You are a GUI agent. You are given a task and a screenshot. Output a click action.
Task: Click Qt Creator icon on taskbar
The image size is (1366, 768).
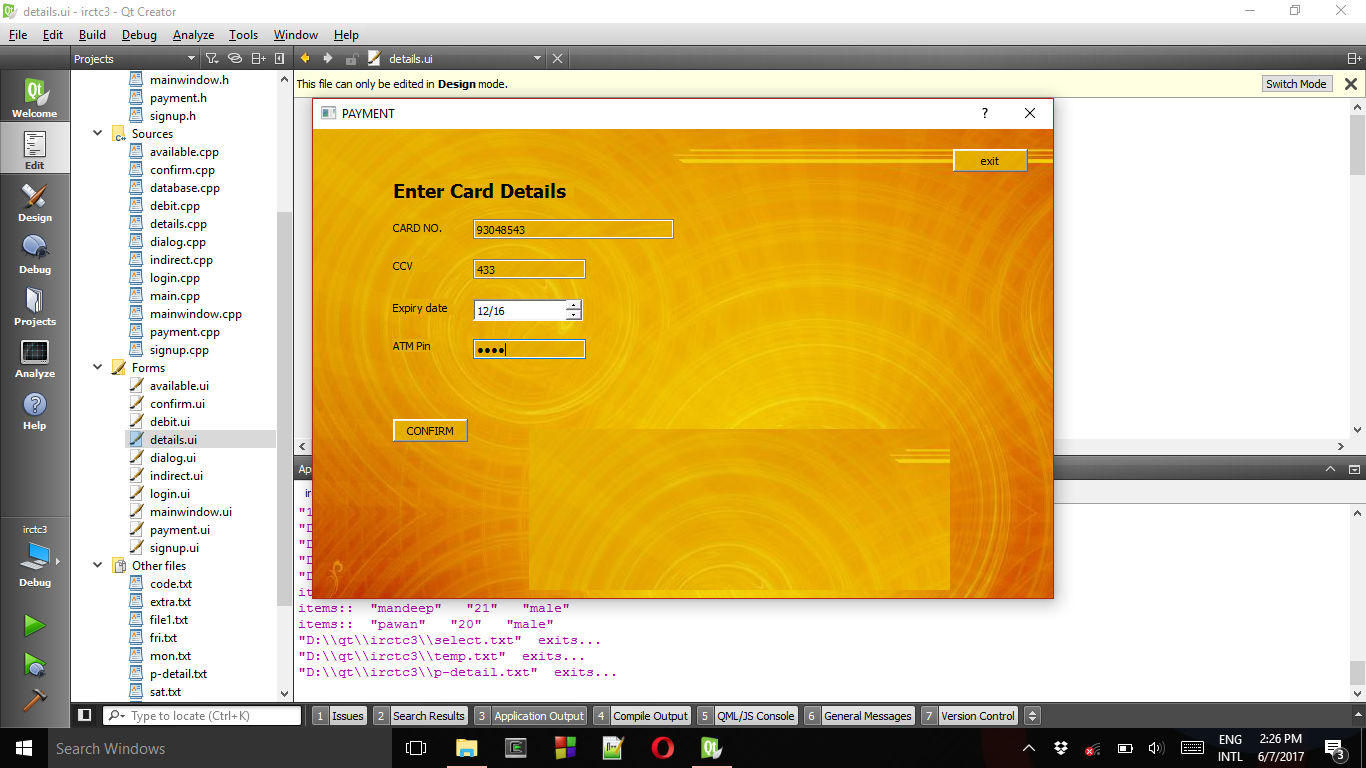pos(711,748)
